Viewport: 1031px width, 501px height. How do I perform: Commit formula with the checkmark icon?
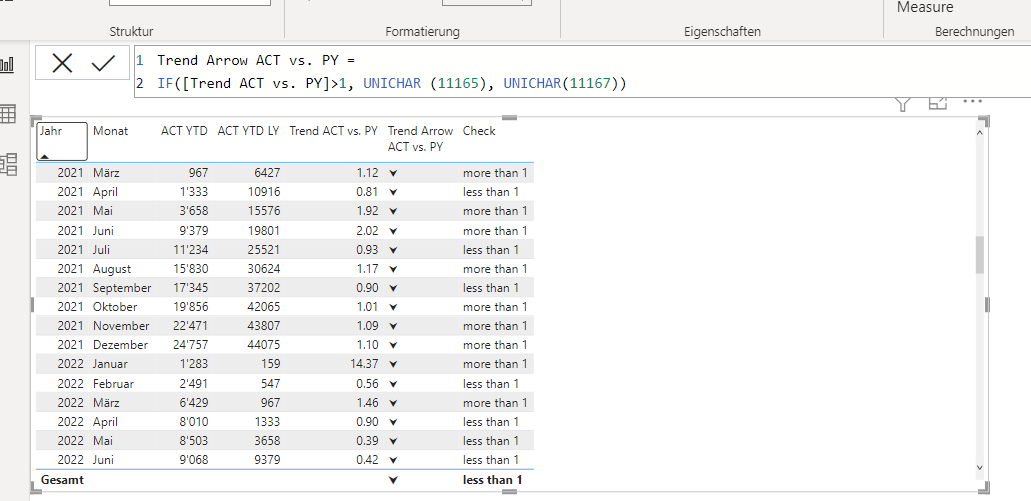pos(103,64)
